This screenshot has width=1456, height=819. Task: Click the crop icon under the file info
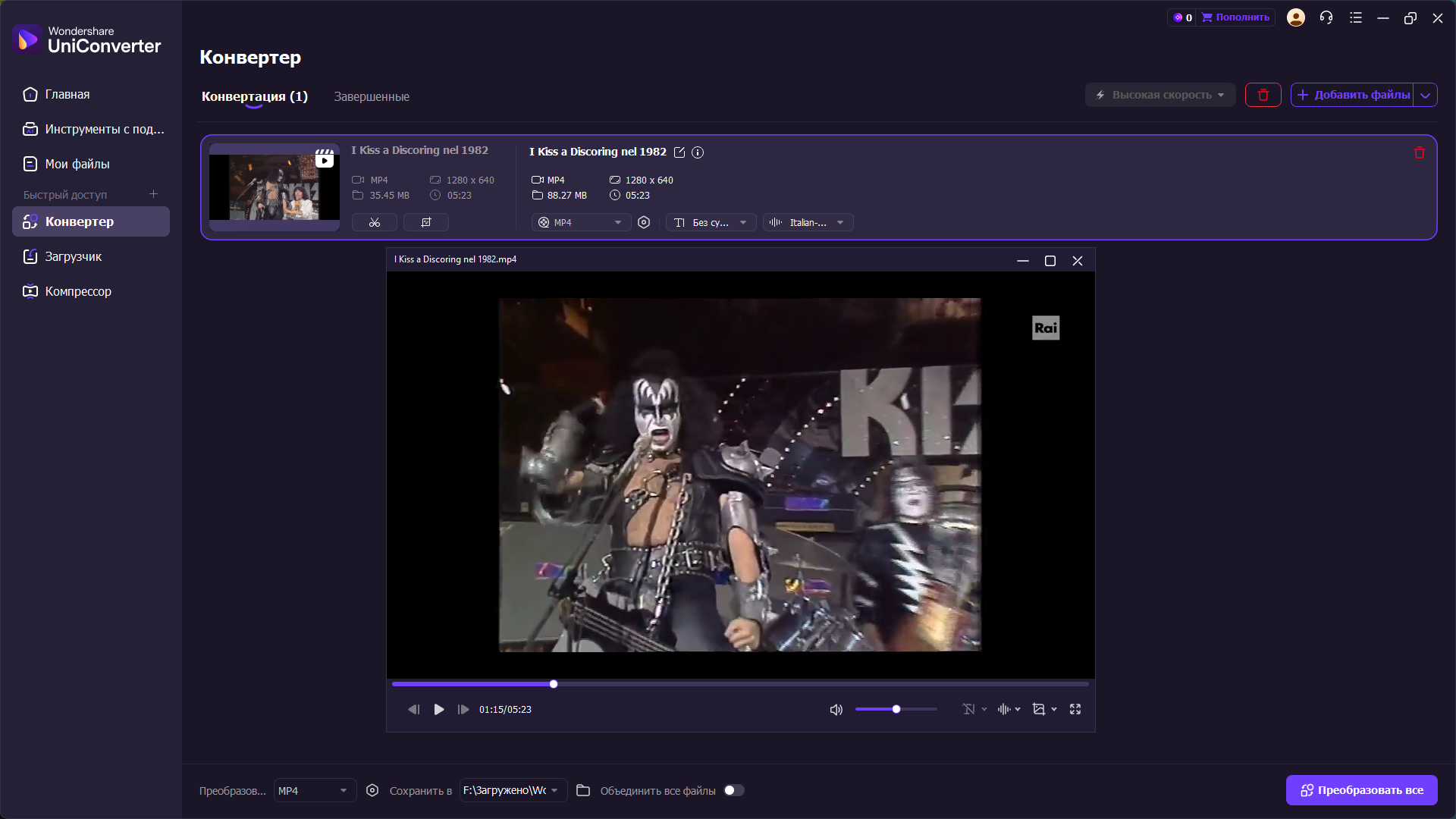[x=425, y=222]
